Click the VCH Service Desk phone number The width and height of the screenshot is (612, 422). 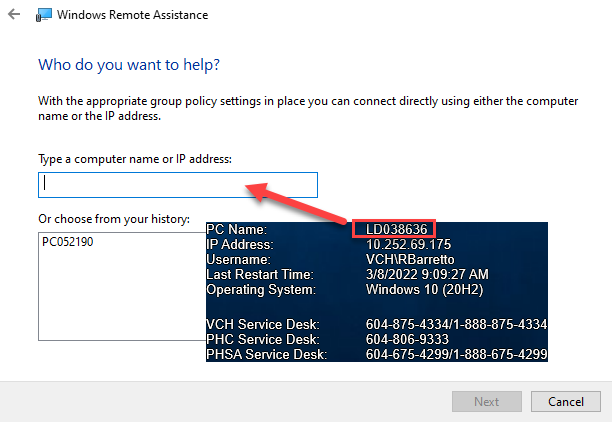pyautogui.click(x=456, y=324)
